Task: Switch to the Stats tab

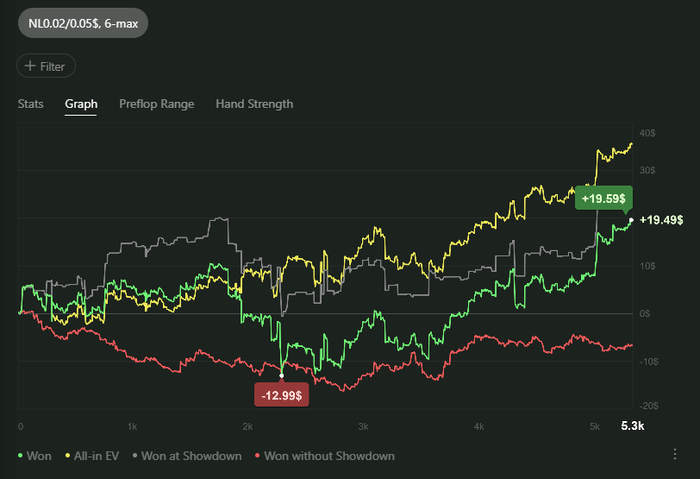Action: tap(31, 104)
